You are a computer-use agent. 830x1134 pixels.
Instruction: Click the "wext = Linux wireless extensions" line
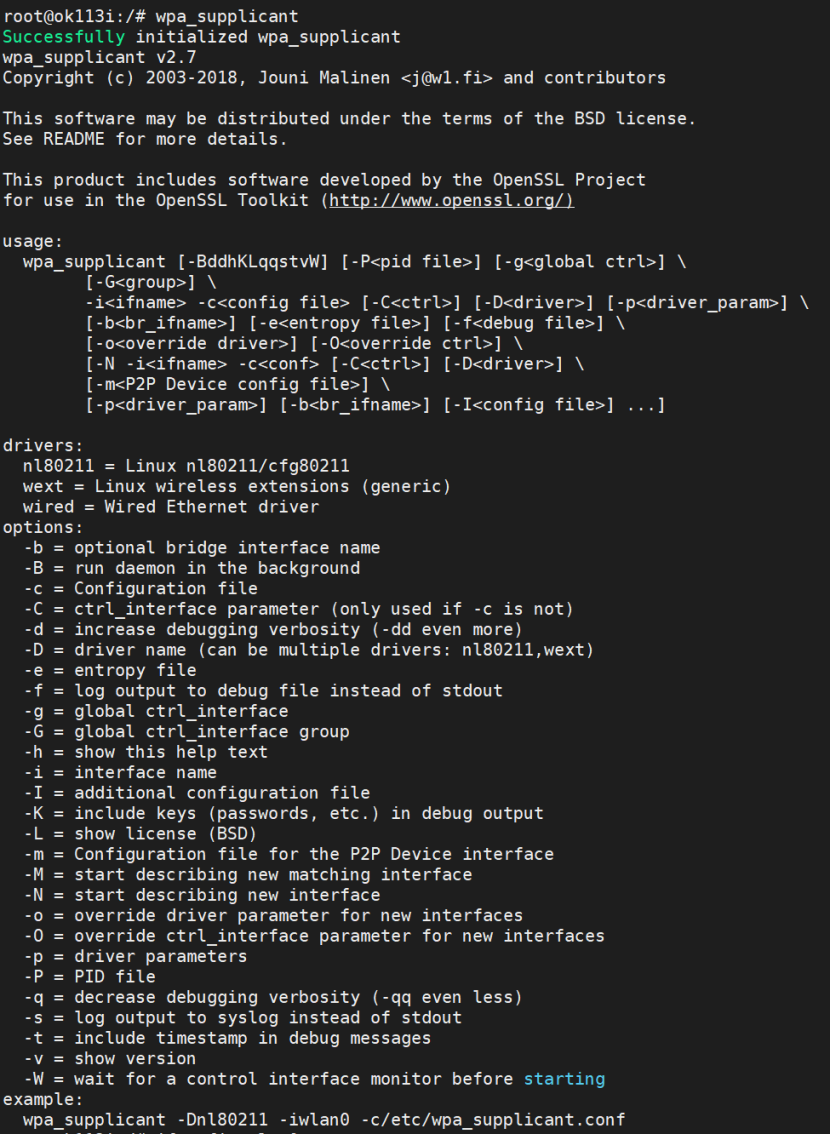(x=237, y=486)
